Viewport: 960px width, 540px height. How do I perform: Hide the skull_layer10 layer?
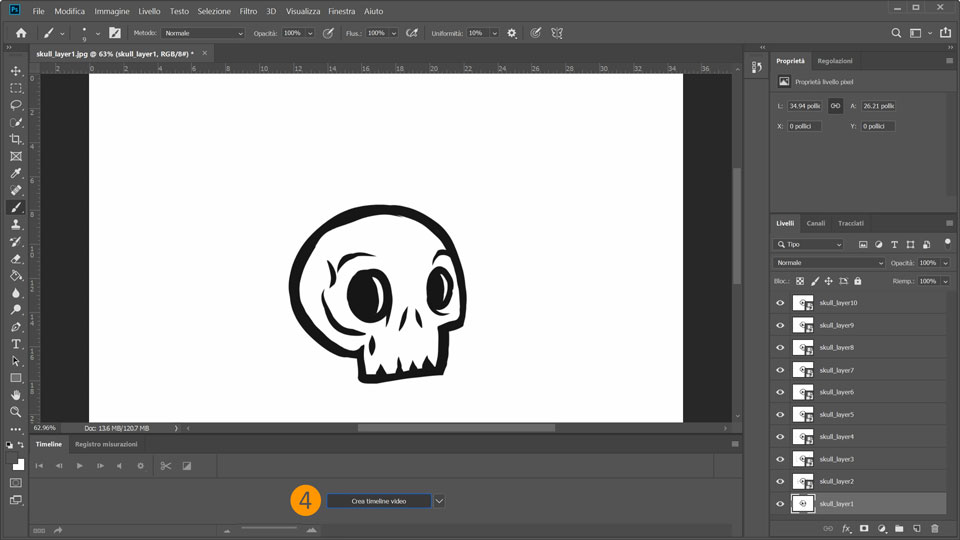[780, 302]
